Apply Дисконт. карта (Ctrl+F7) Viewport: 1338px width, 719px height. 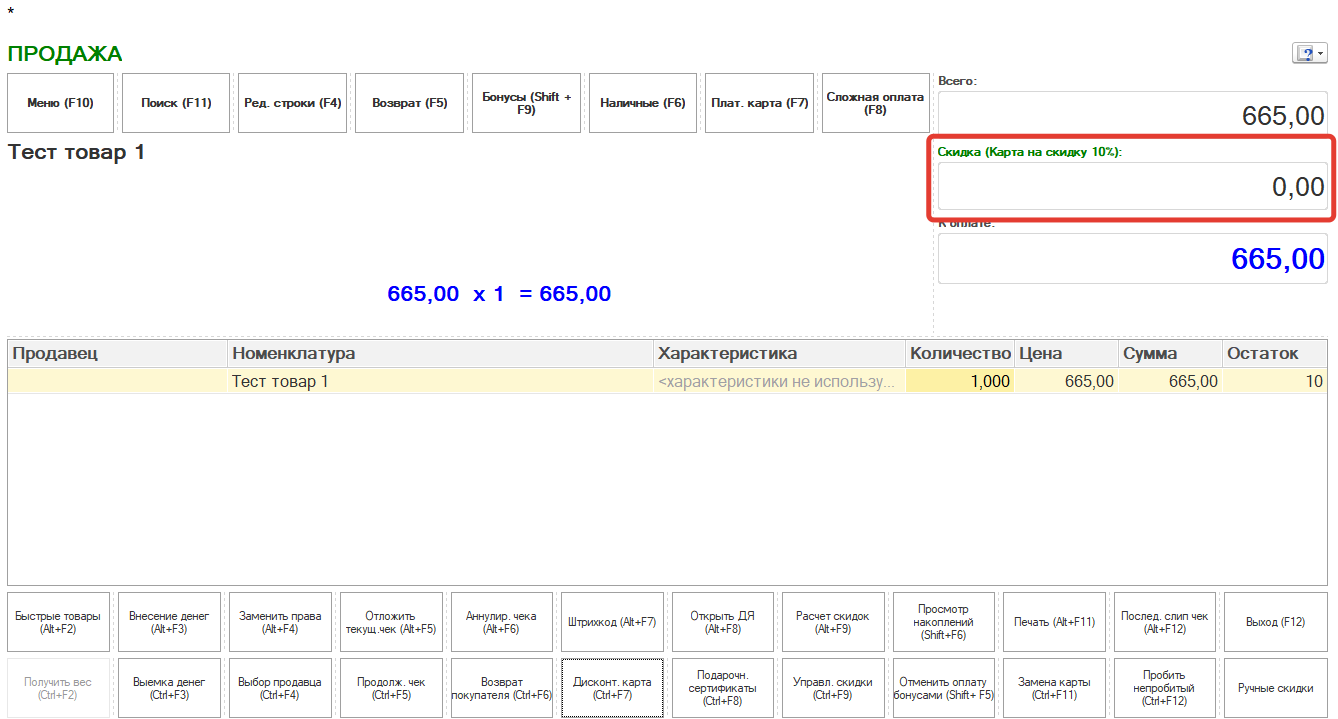(x=611, y=688)
